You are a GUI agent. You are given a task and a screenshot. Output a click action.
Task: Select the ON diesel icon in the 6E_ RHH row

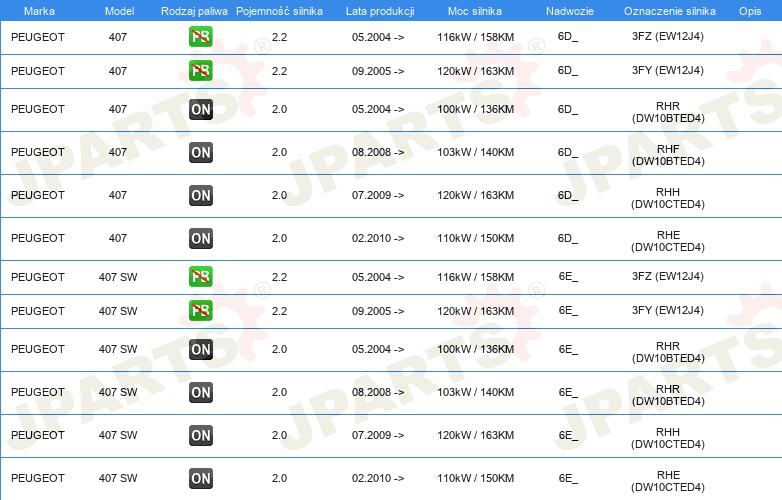pos(200,435)
